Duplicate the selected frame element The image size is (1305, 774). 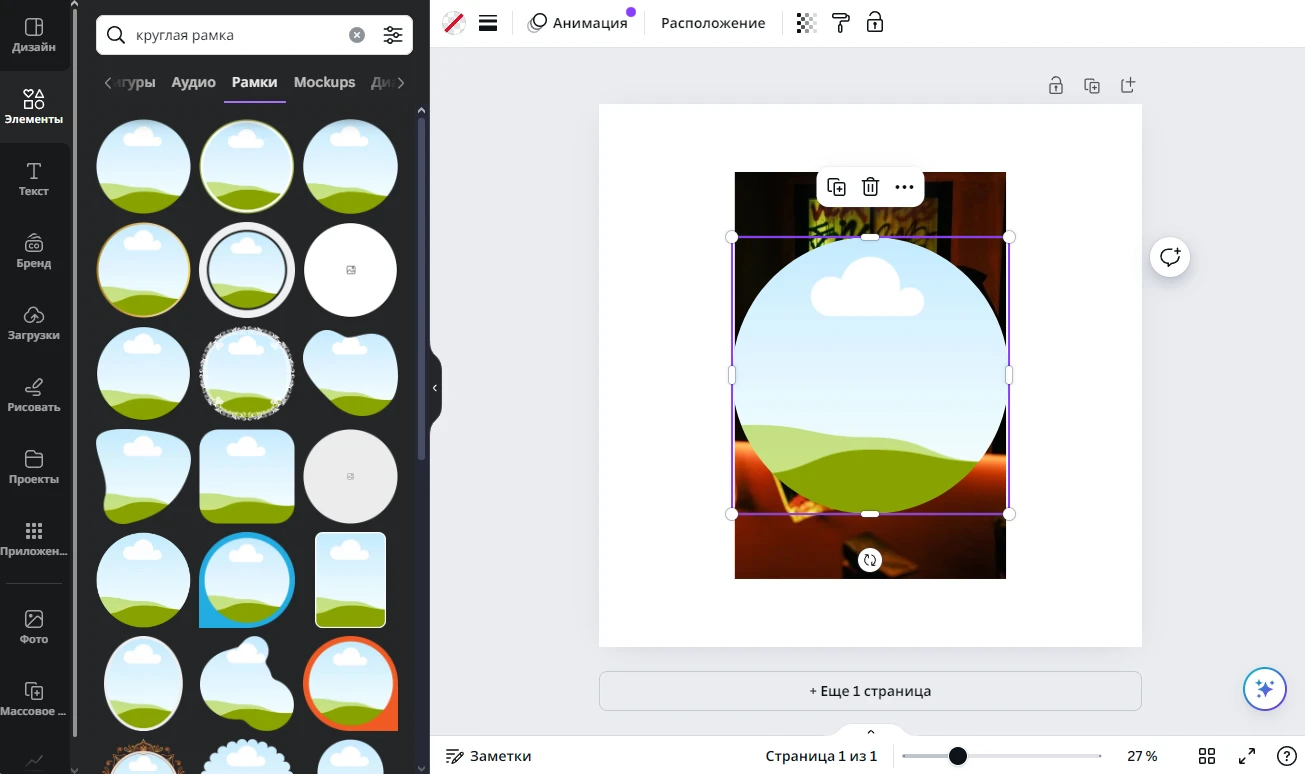(x=837, y=187)
